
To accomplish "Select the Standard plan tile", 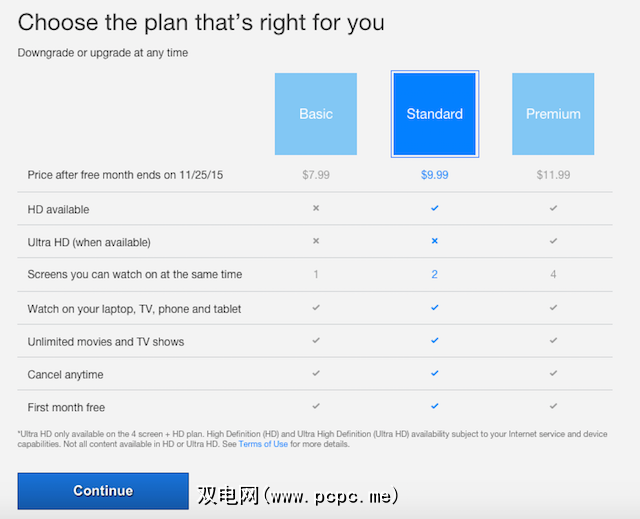I will pyautogui.click(x=434, y=114).
